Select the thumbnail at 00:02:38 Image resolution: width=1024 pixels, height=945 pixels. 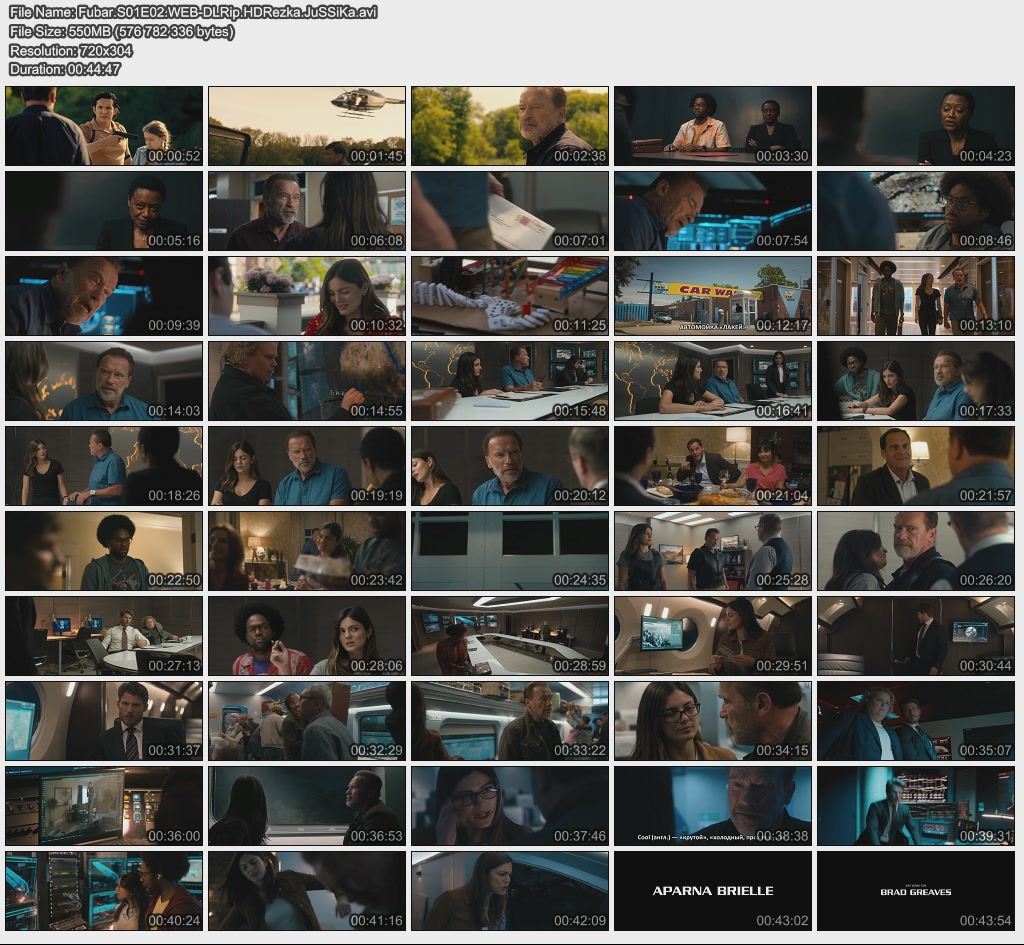pos(510,126)
